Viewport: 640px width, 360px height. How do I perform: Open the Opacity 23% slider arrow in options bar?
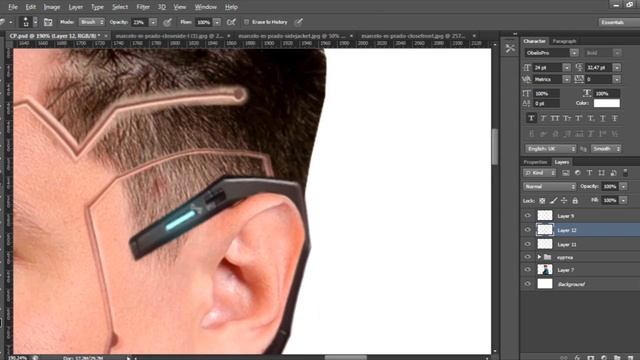pyautogui.click(x=153, y=22)
